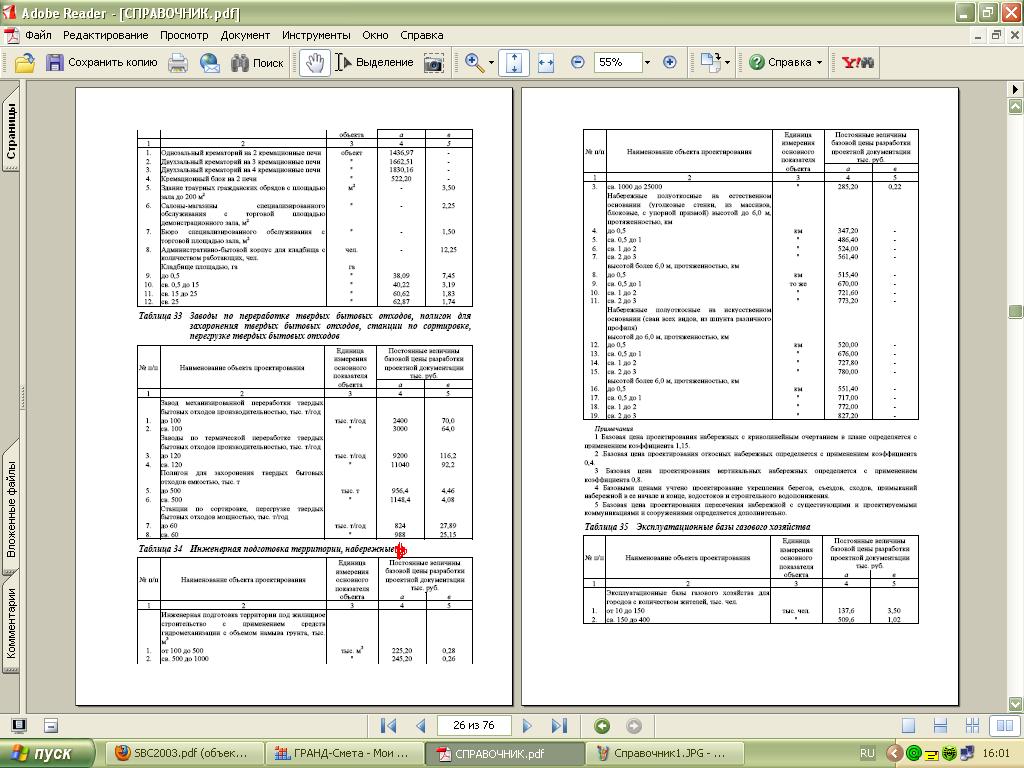Image resolution: width=1024 pixels, height=768 pixels.
Task: Click the page number field 26 из 76
Action: pos(473,726)
